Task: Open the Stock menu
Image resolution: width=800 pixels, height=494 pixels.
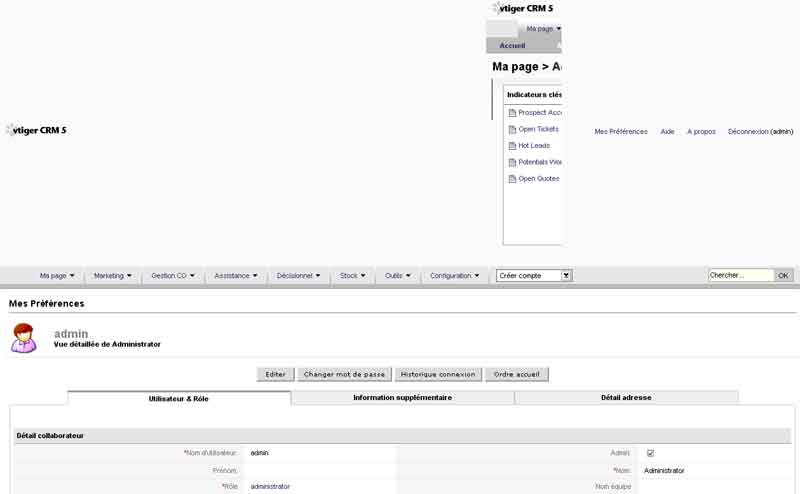Action: [x=353, y=275]
